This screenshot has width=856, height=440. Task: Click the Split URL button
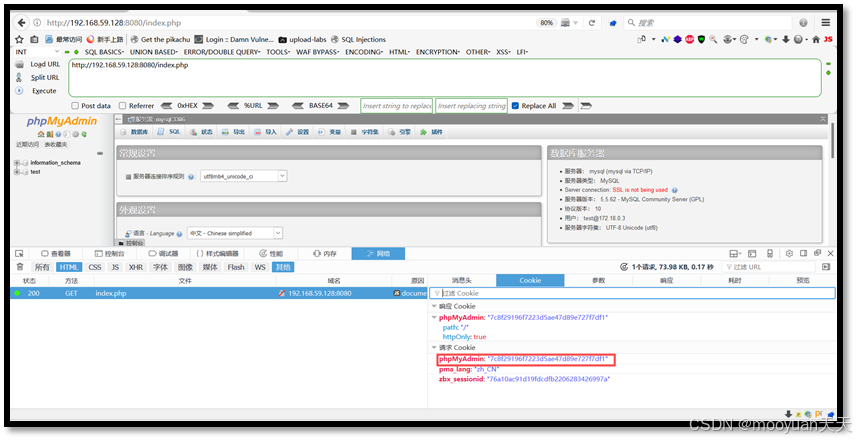click(x=45, y=78)
